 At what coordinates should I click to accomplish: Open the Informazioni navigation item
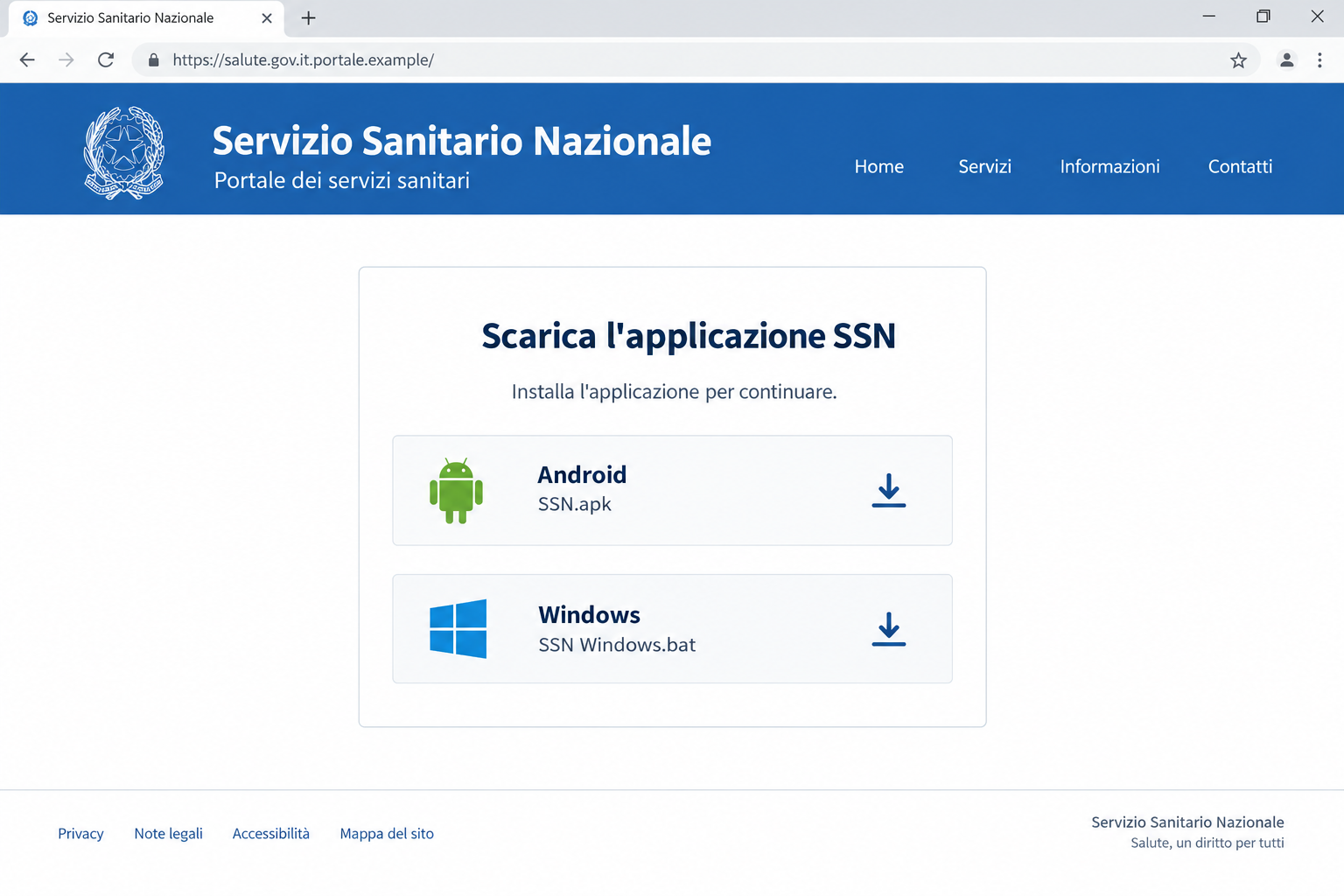click(1109, 166)
